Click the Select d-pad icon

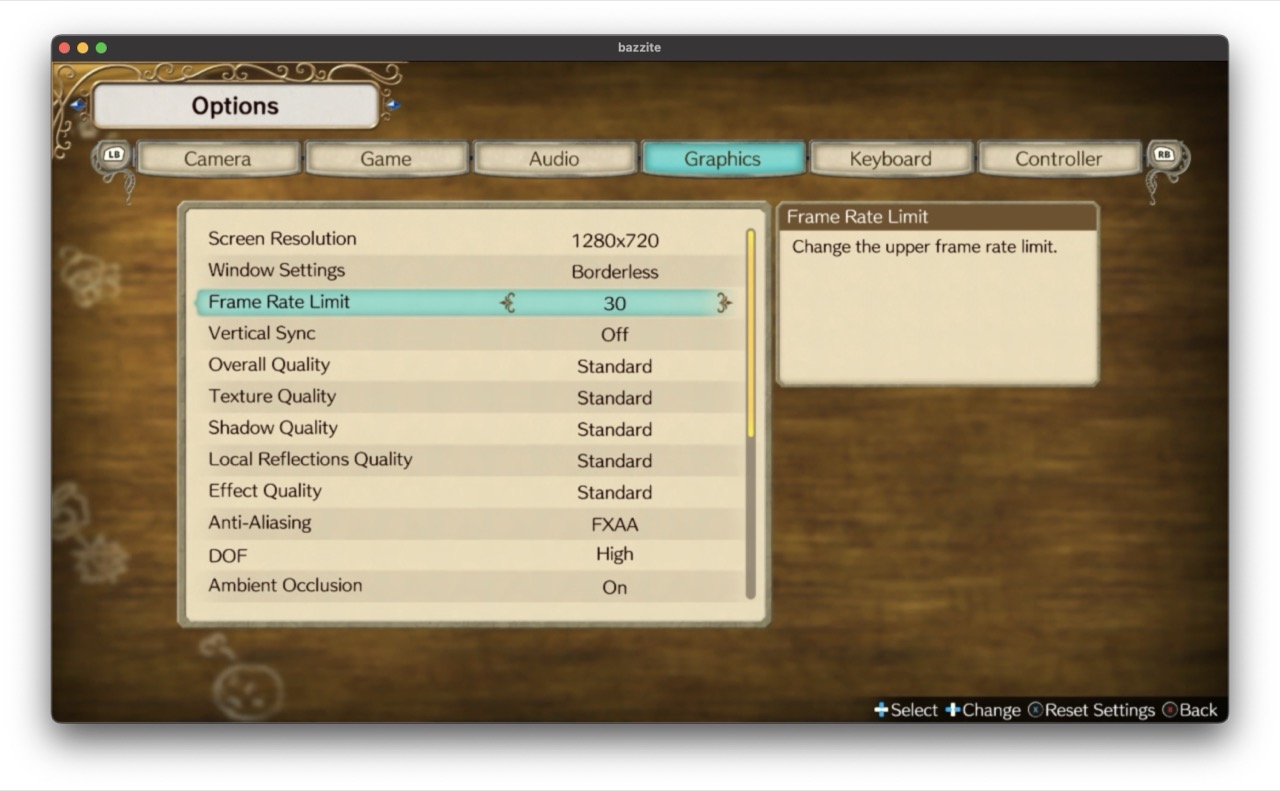tap(881, 710)
